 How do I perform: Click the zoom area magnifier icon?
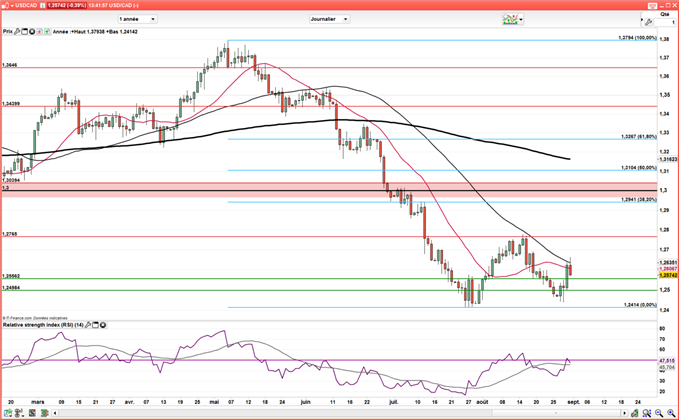point(647,413)
